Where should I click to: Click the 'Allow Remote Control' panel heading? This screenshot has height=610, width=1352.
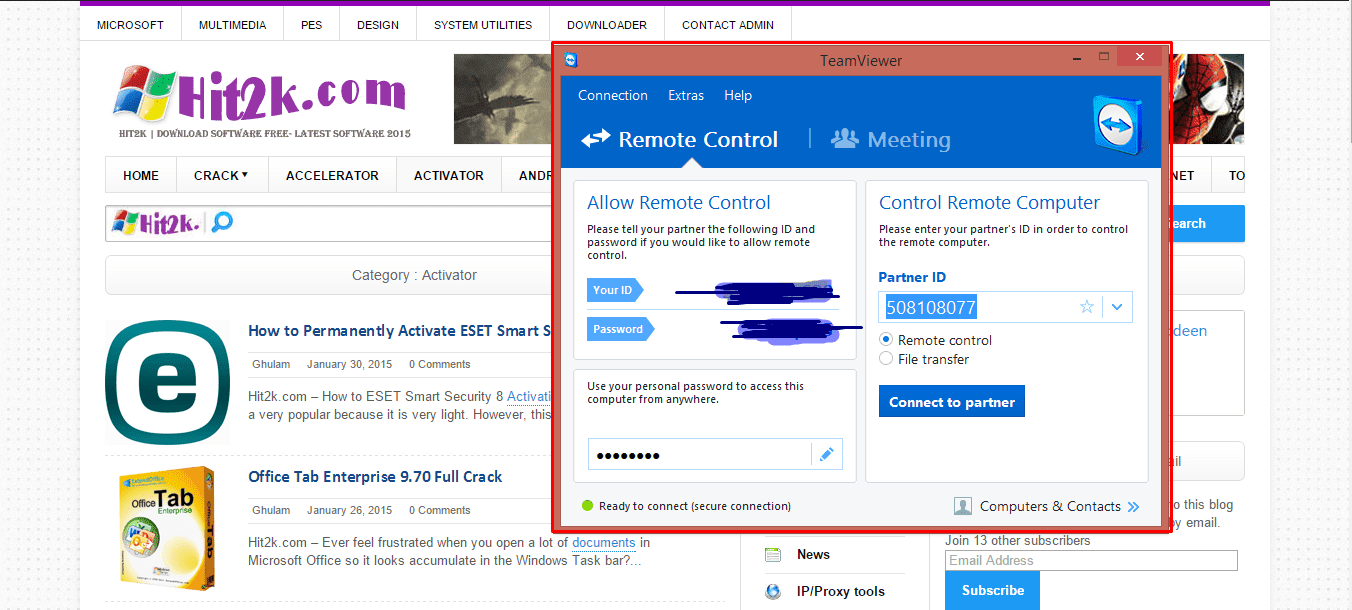679,203
